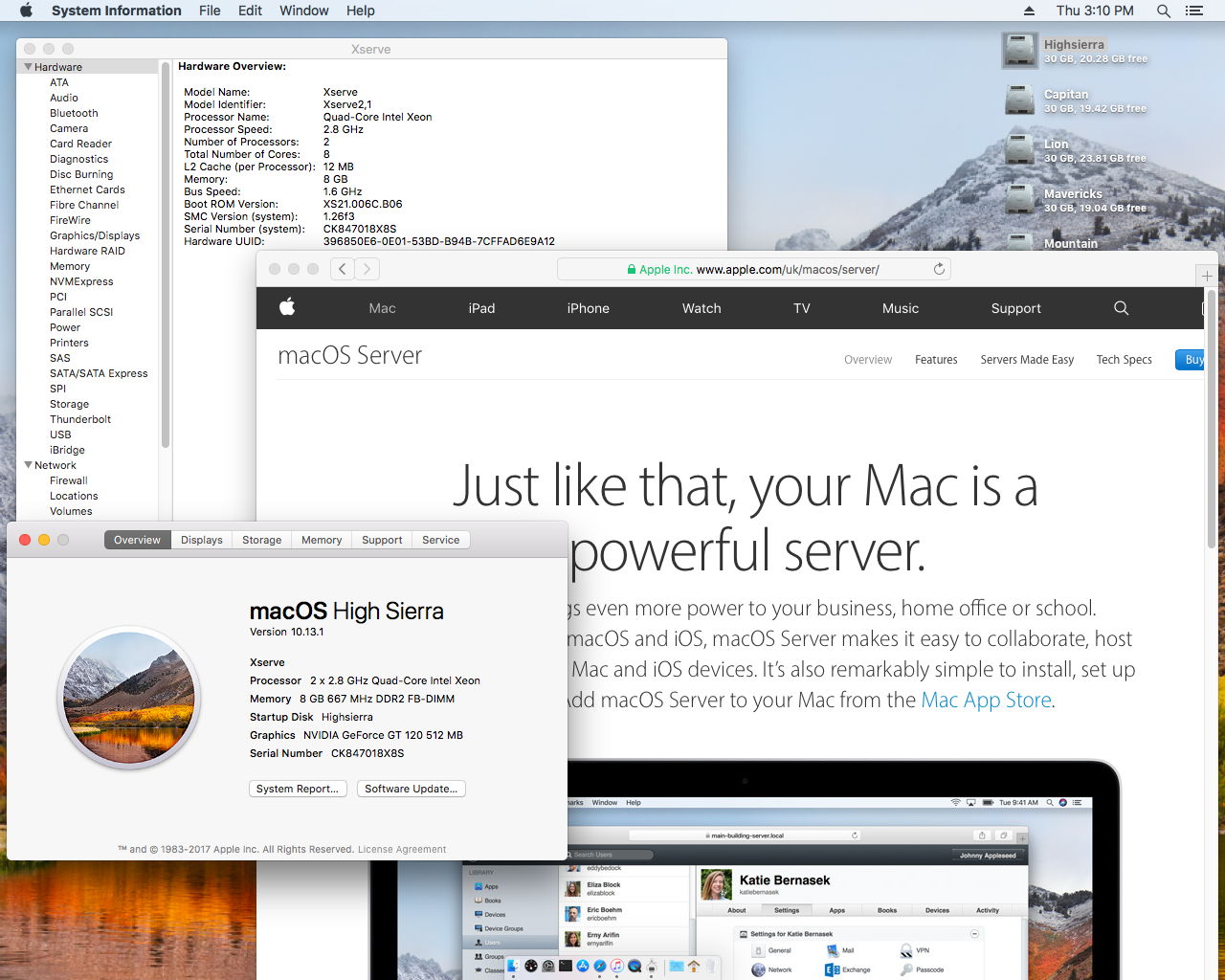The height and width of the screenshot is (980, 1225).
Task: Reload the Apple page in Safari
Action: pyautogui.click(x=939, y=269)
